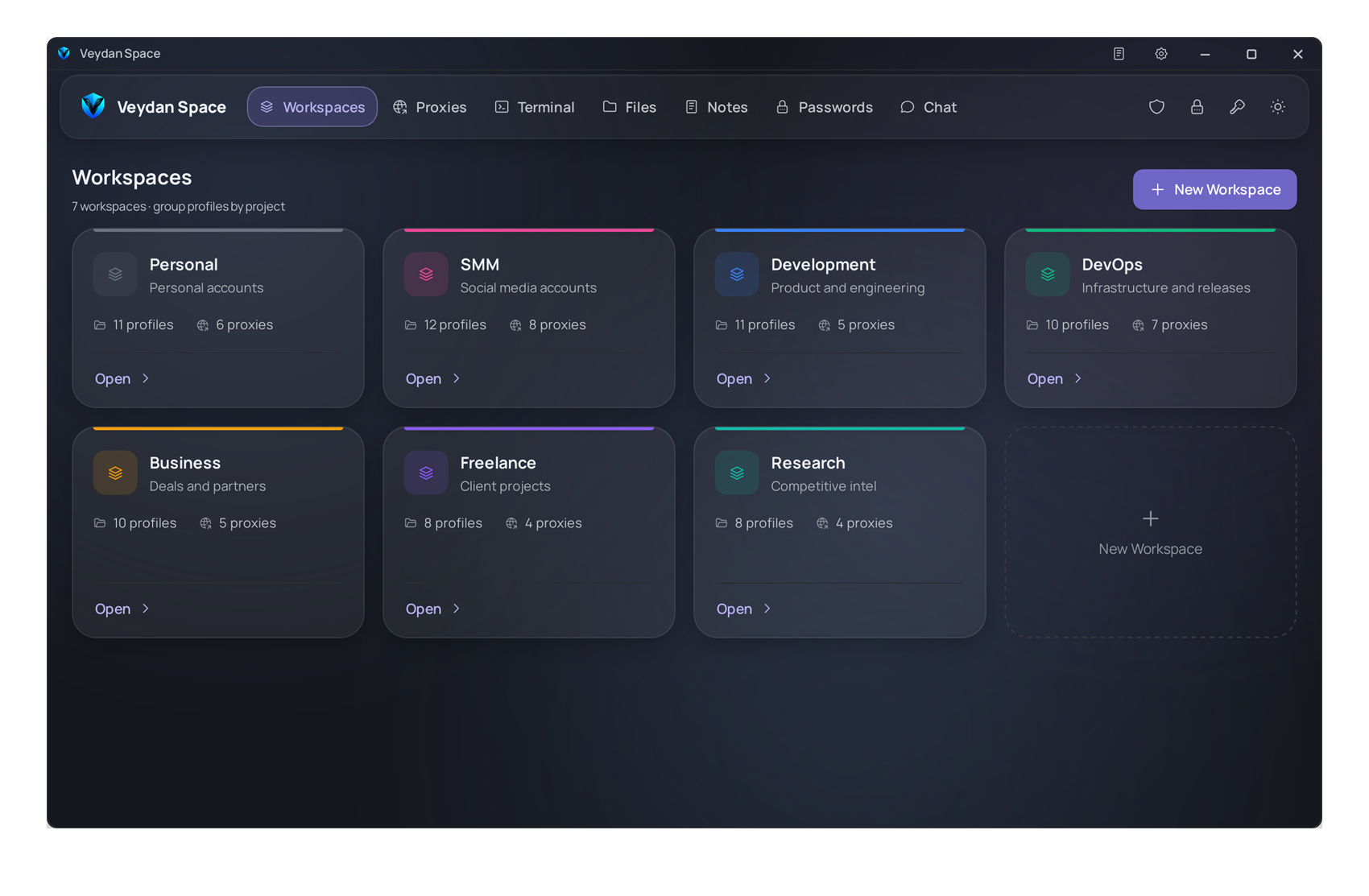Go to the Files tab
Image resolution: width=1369 pixels, height=896 pixels.
(630, 107)
